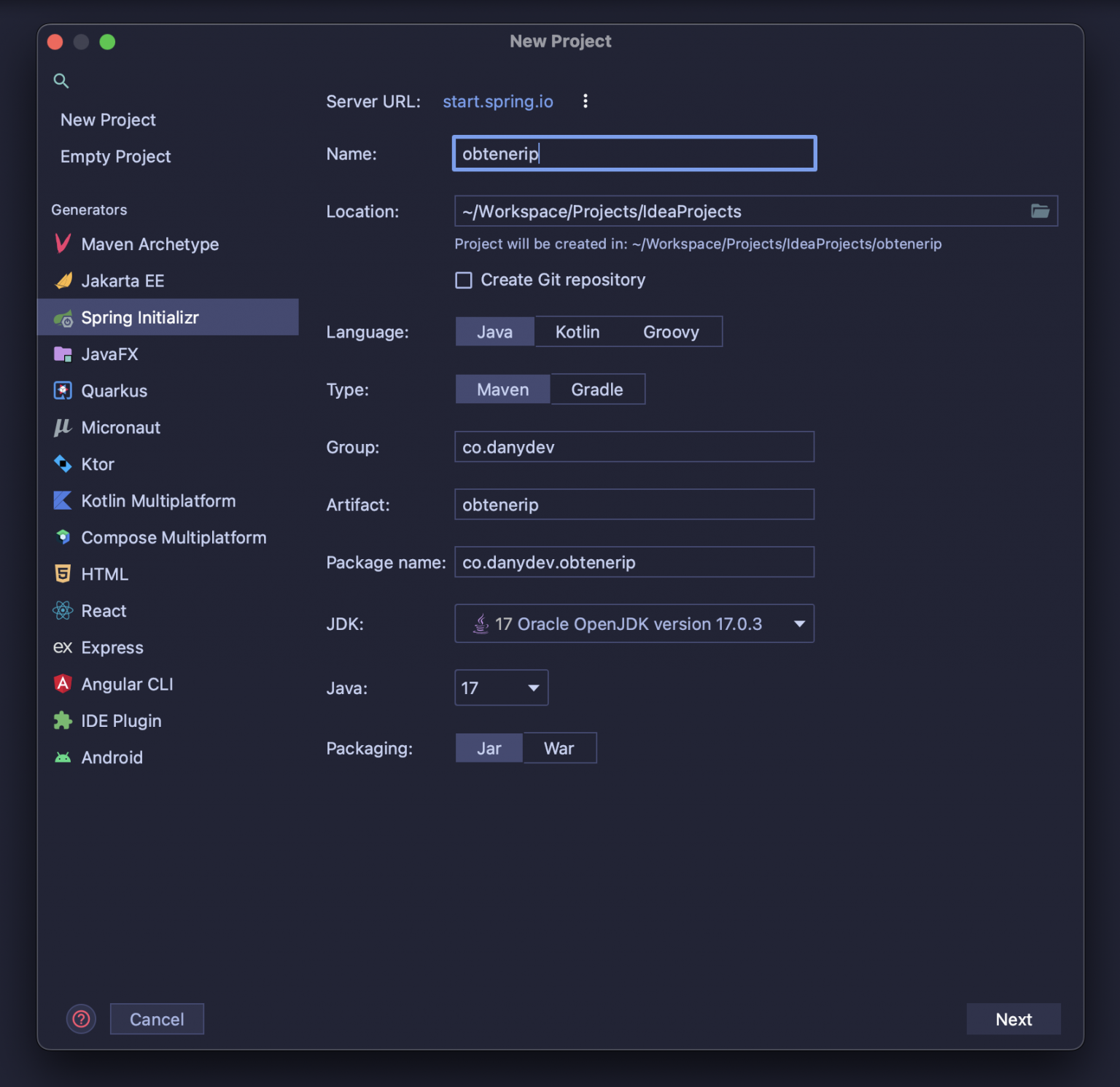Click the Next button
This screenshot has height=1087, width=1120.
1013,1019
